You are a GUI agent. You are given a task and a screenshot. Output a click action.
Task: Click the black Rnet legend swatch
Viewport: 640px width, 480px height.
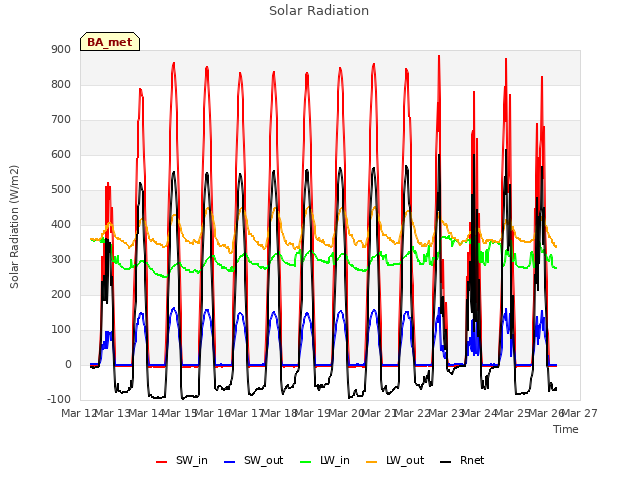click(x=446, y=462)
